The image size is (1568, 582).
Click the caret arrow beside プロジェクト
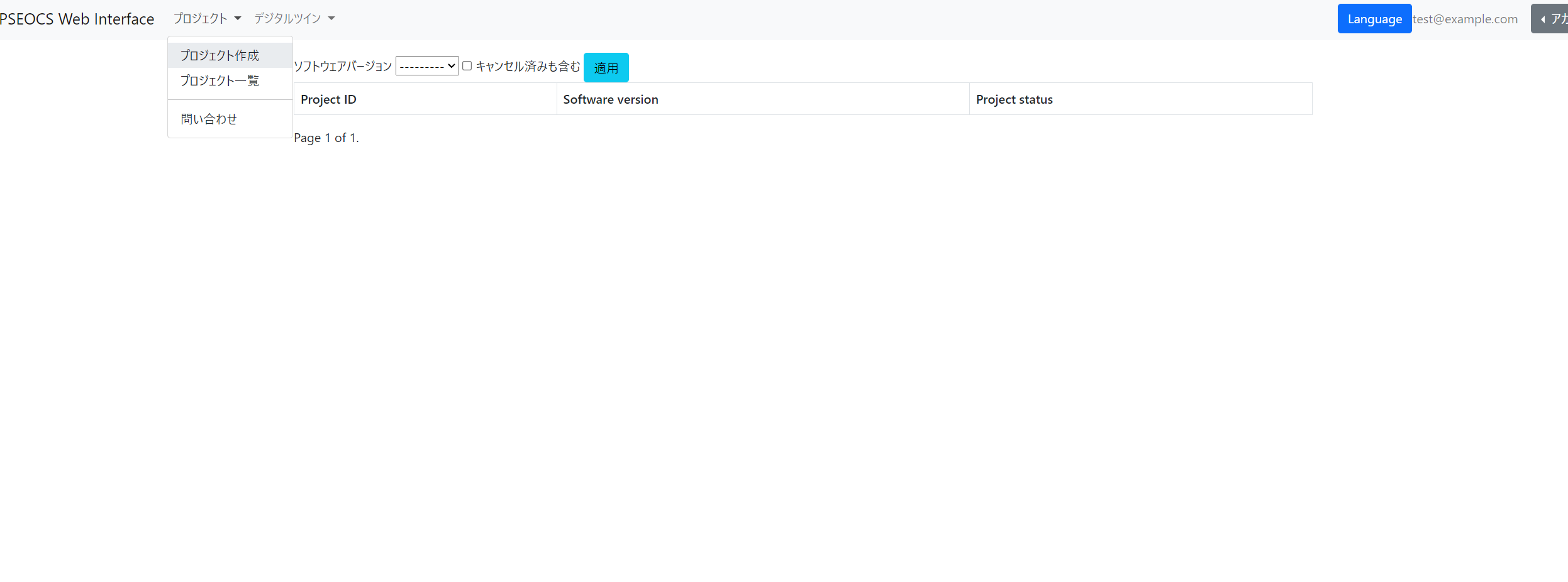238,19
